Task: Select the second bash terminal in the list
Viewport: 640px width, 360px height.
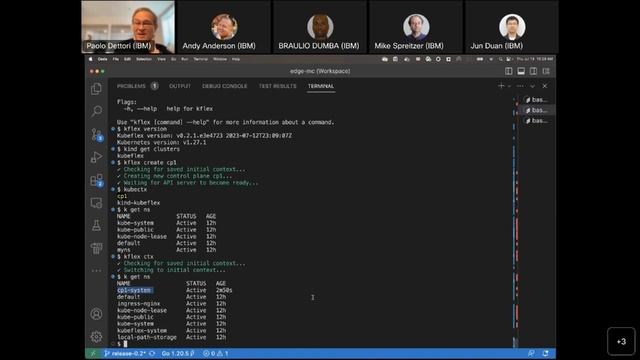Action: (536, 110)
